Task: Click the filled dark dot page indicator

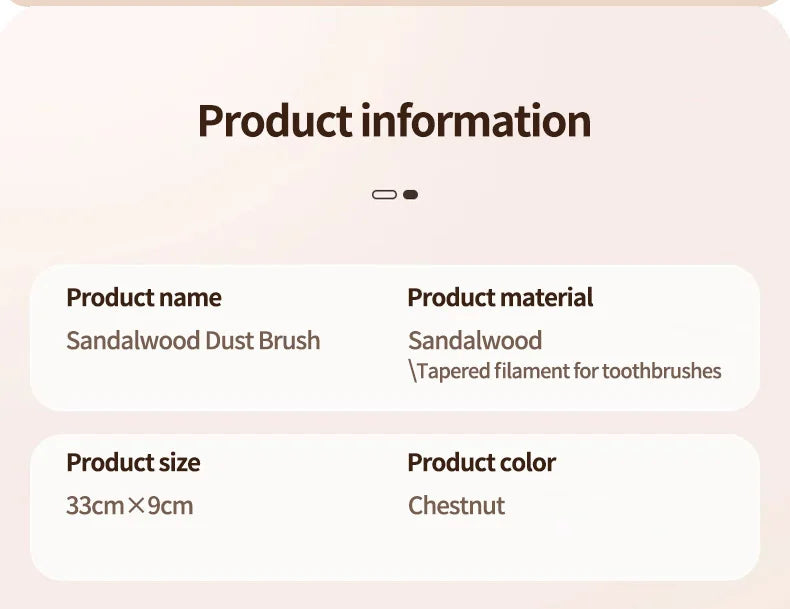Action: pos(410,194)
